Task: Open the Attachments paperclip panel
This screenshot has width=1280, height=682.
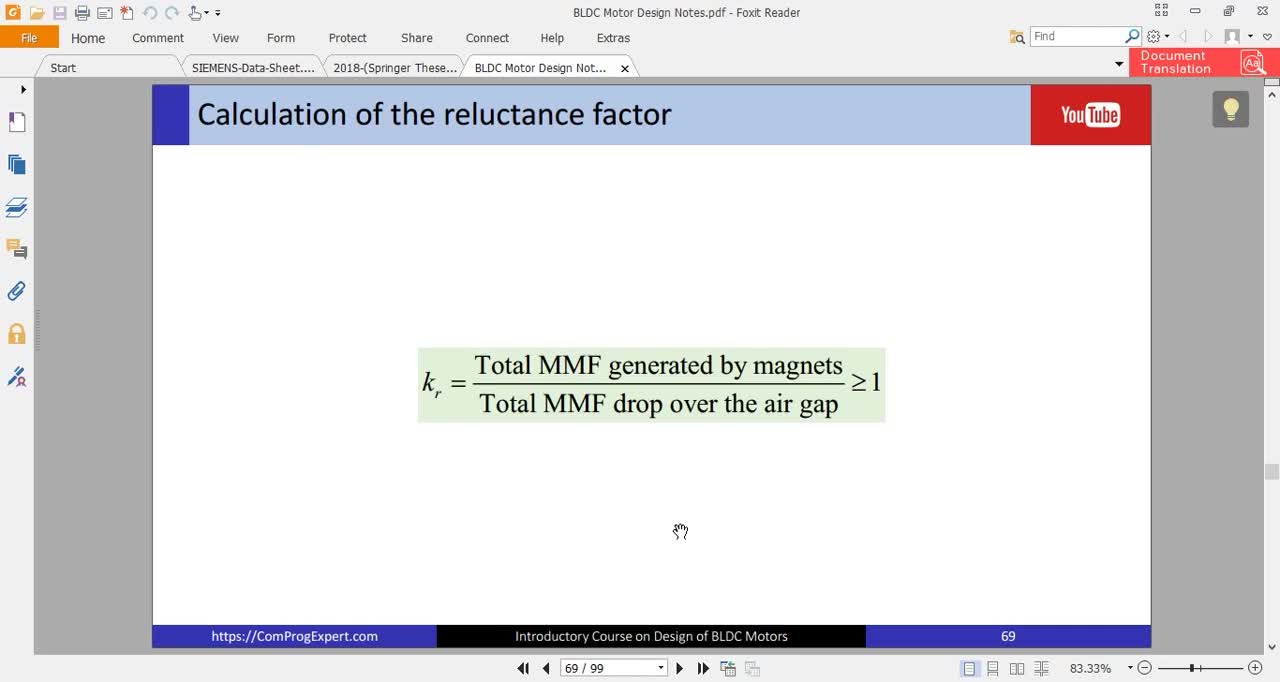Action: pyautogui.click(x=17, y=291)
